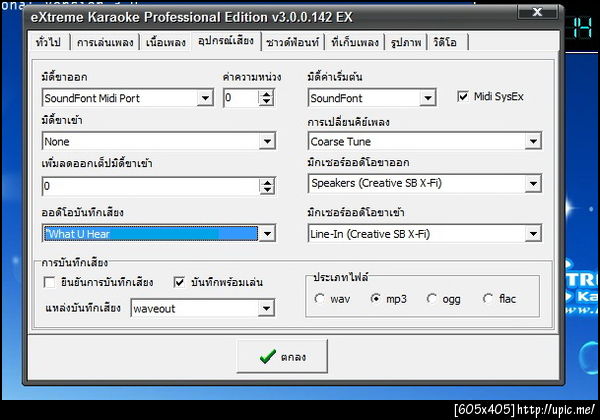Choose the ogg file type
Image resolution: width=600 pixels, height=420 pixels.
pyautogui.click(x=432, y=298)
